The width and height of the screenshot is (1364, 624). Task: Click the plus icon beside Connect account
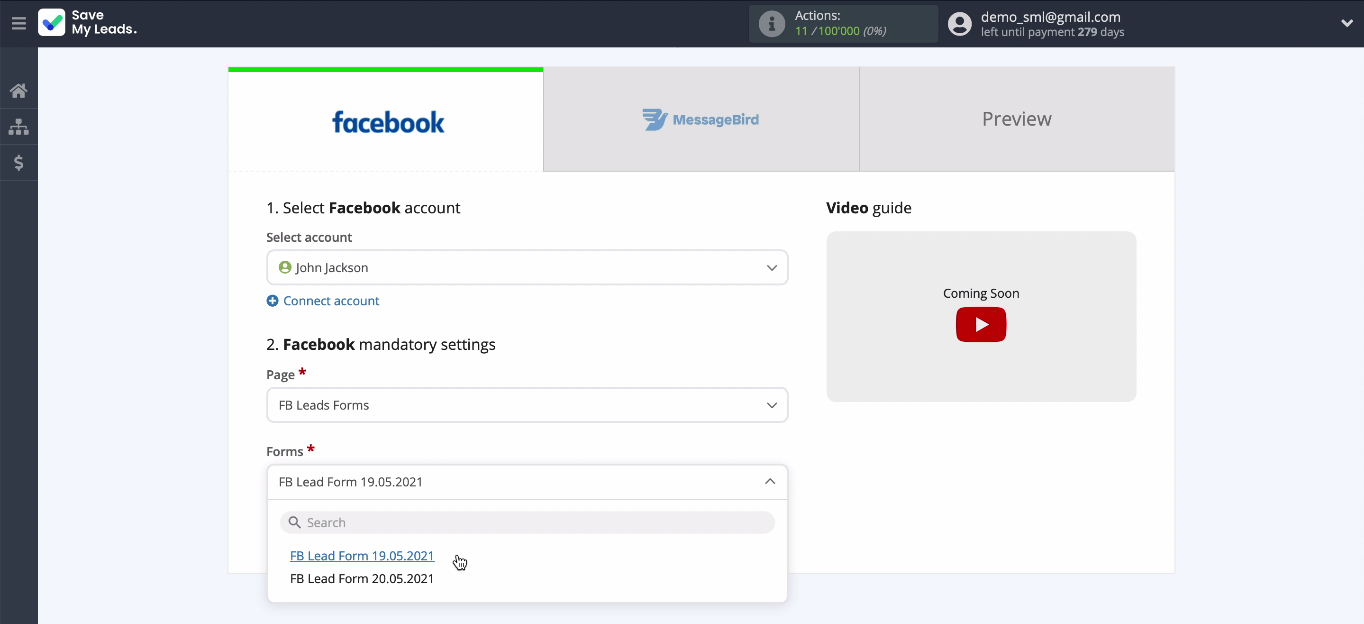[x=272, y=301]
